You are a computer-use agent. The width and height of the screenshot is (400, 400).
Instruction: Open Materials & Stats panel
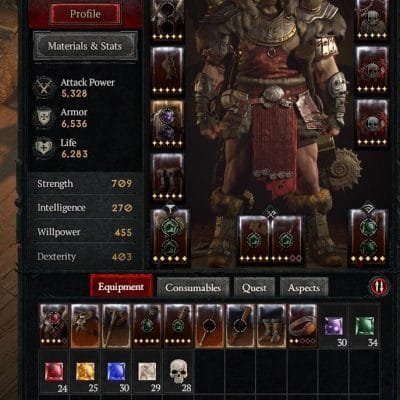click(x=85, y=46)
